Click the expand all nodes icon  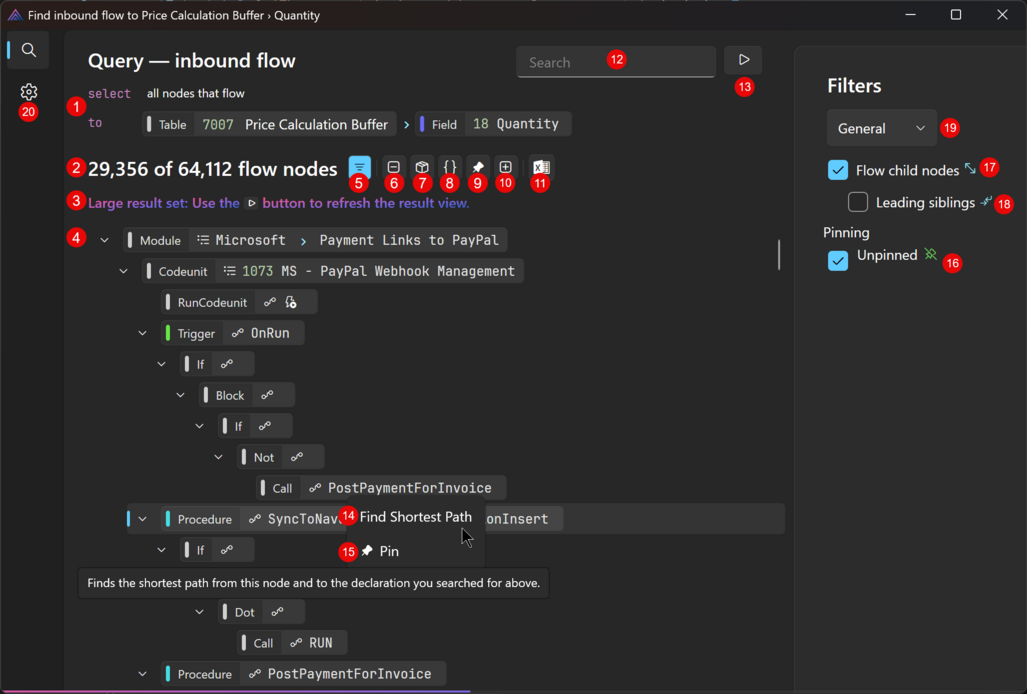506,167
